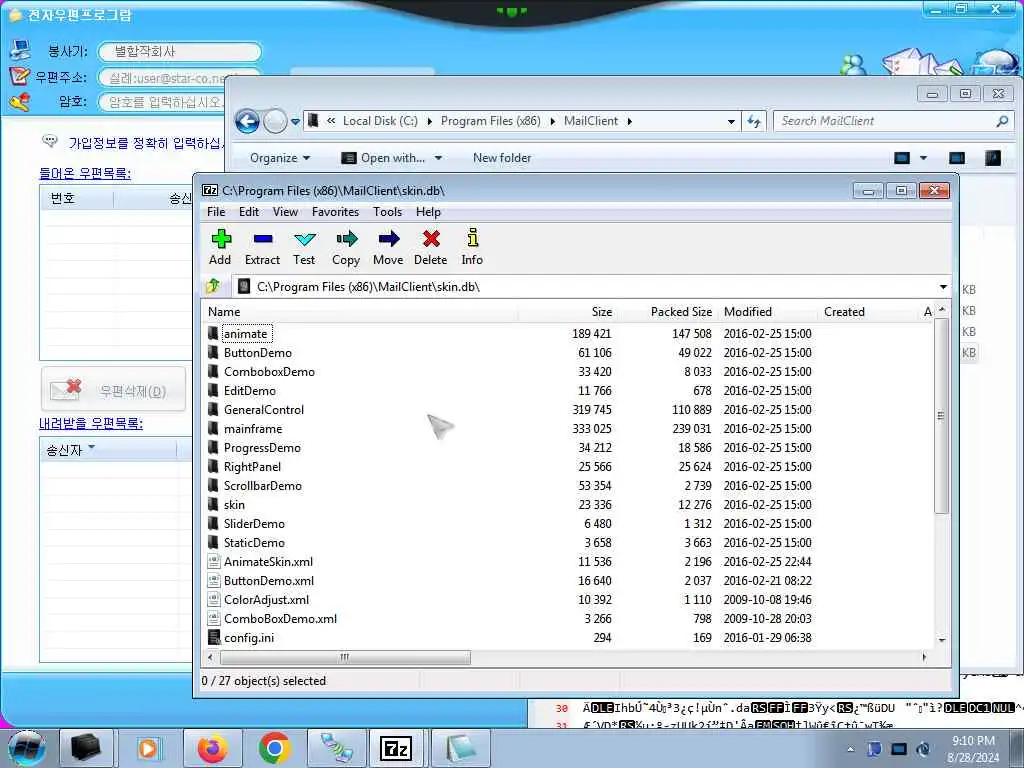
Task: Click New folder in Explorer
Action: pyautogui.click(x=502, y=158)
